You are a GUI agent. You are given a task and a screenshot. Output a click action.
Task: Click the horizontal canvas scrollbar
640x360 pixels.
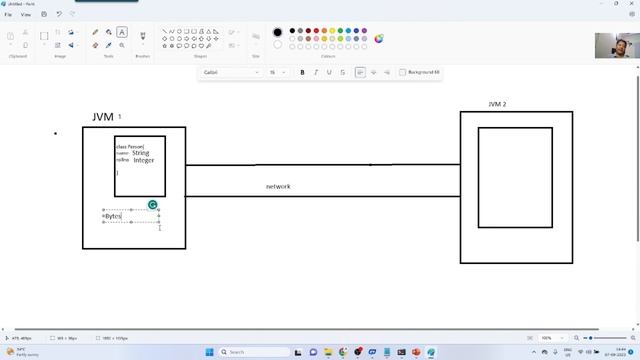(x=307, y=329)
